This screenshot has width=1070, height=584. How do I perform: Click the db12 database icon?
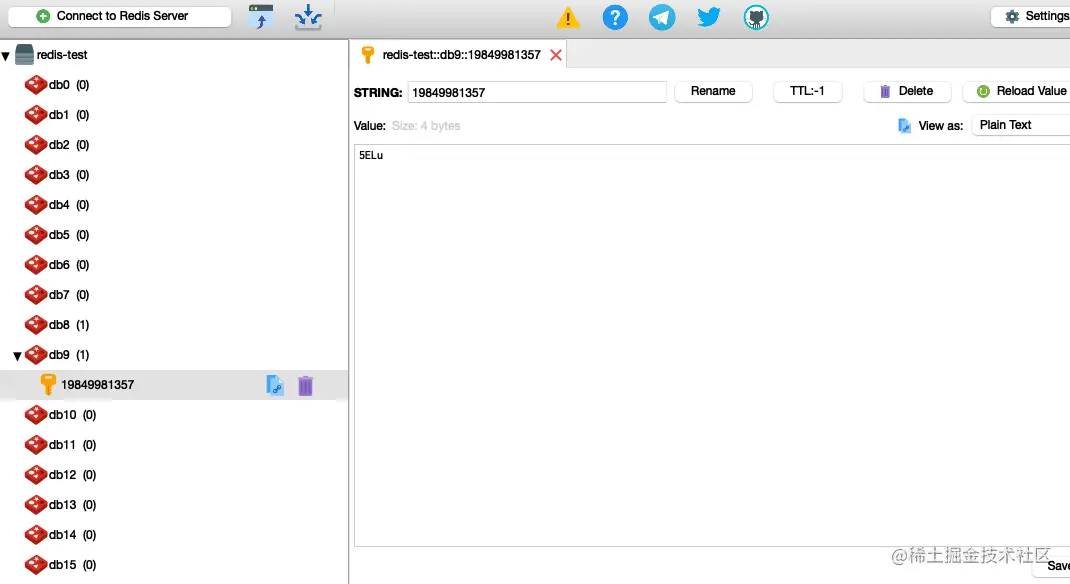pyautogui.click(x=35, y=475)
